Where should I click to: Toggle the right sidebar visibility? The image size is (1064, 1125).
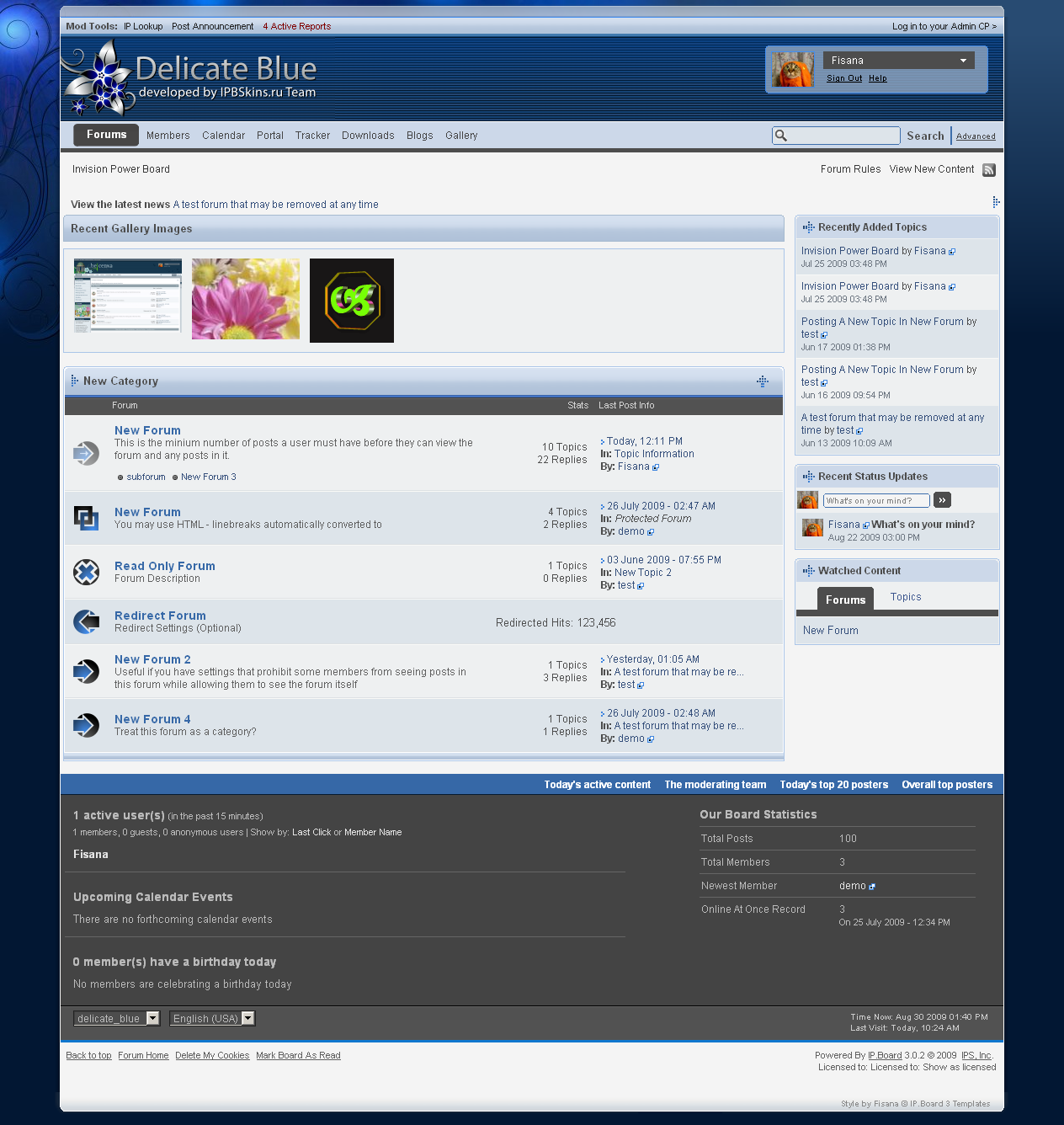tap(995, 202)
